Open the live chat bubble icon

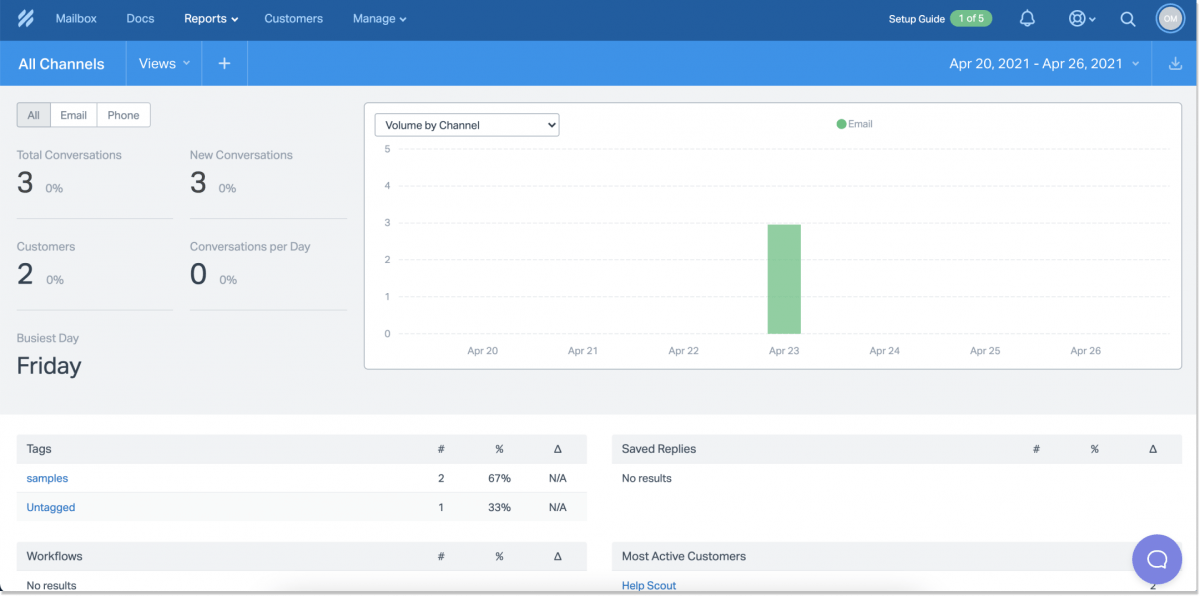[1156, 559]
